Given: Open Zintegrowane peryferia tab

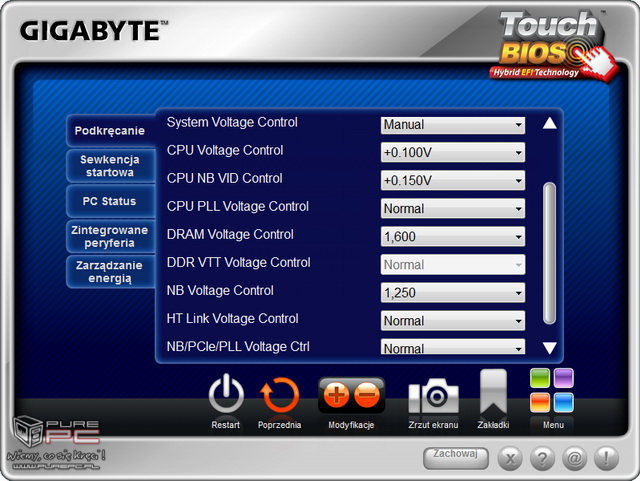Looking at the screenshot, I should tap(109, 236).
